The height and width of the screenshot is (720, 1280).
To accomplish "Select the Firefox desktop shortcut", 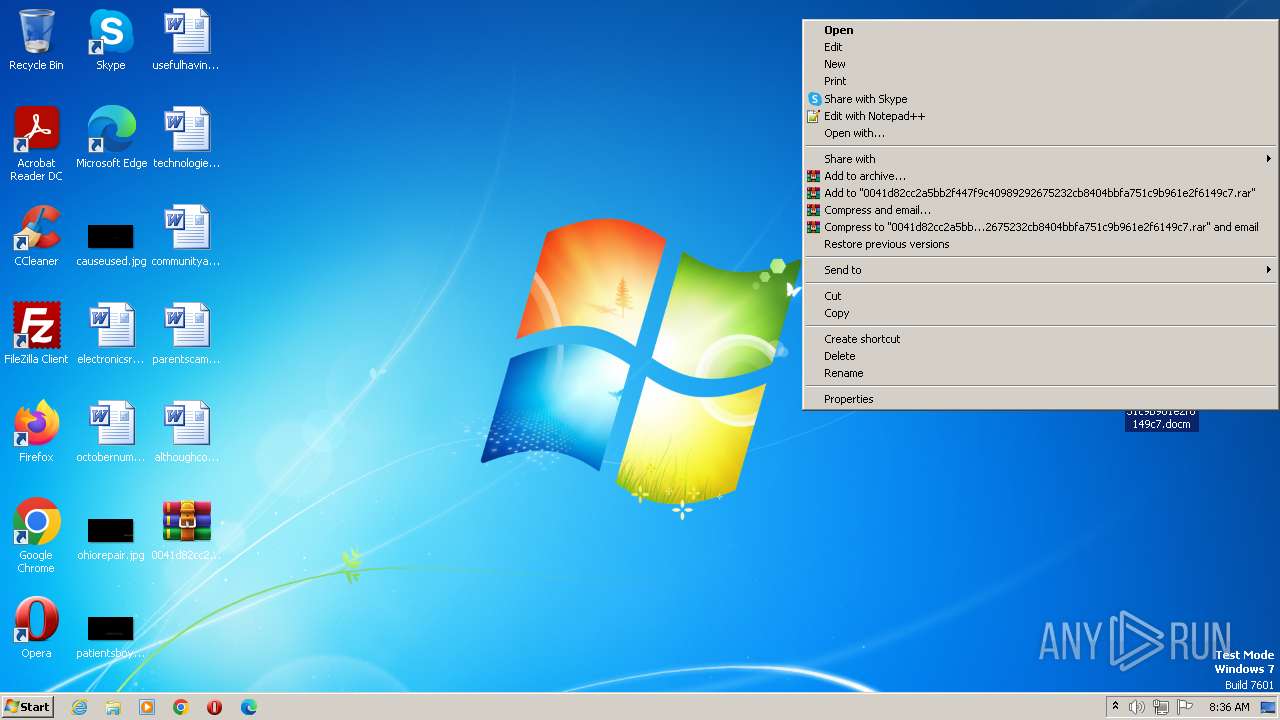I will click(36, 432).
